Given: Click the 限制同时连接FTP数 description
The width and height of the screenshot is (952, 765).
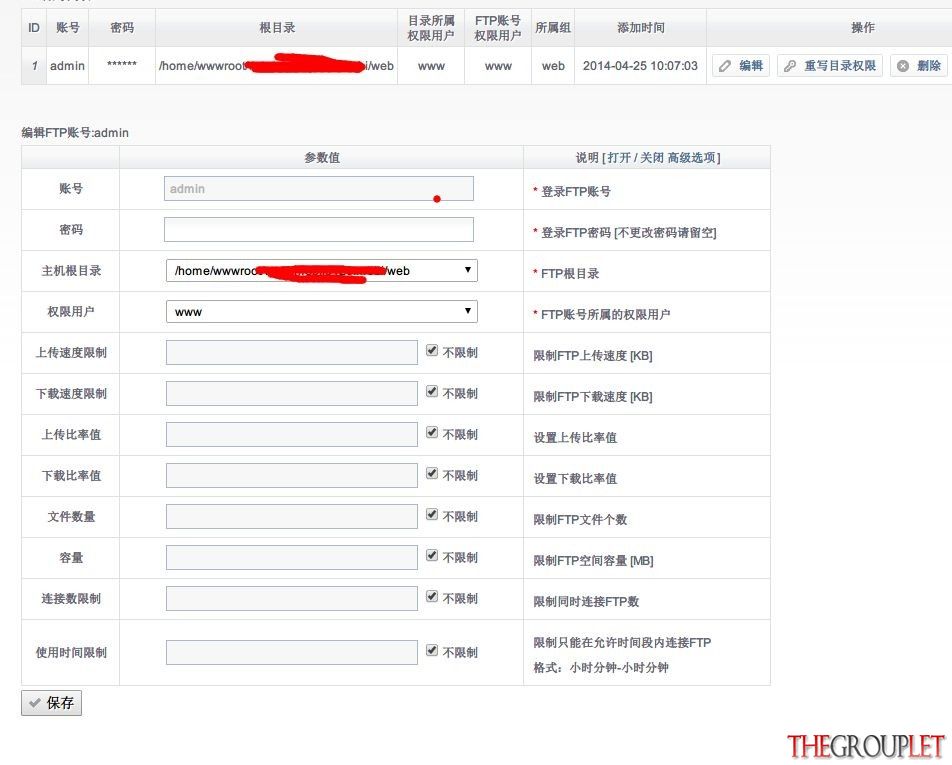Looking at the screenshot, I should 586,602.
